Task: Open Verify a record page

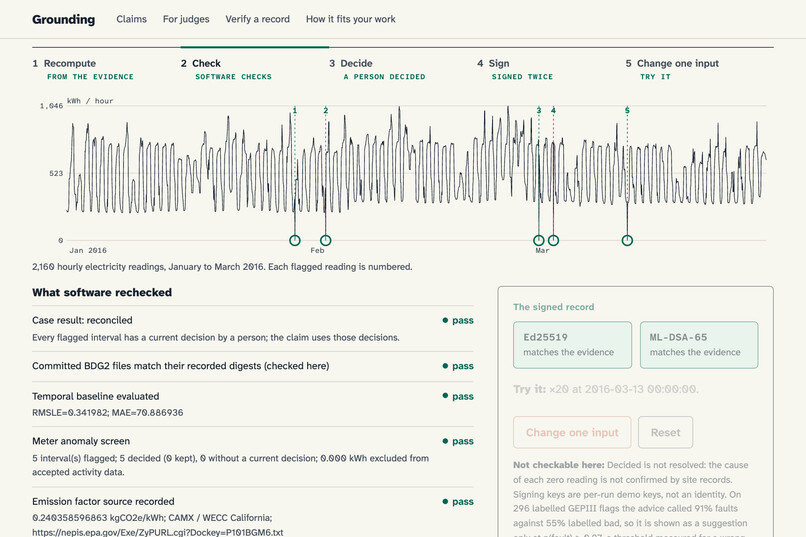Action: point(258,19)
